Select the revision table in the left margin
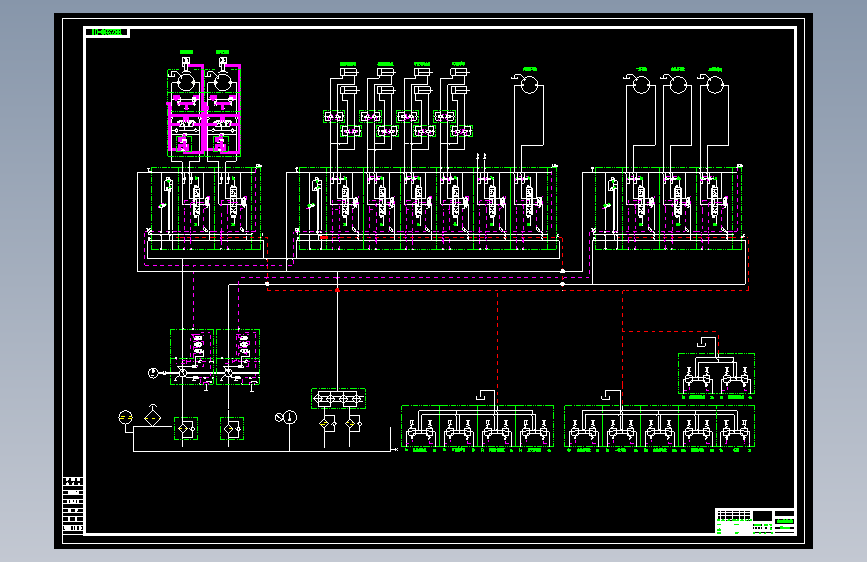Screen dimensions: 867x562 (x=73, y=505)
